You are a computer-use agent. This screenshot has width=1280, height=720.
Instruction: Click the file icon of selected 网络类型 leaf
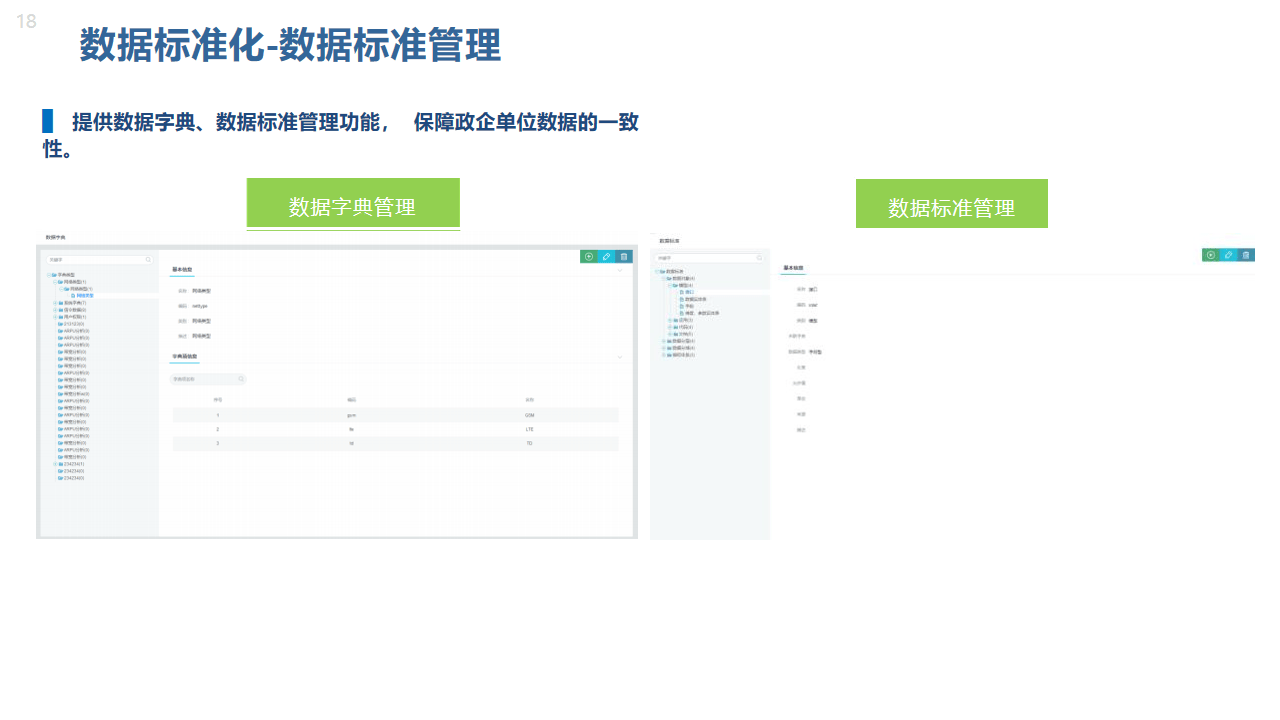point(73,296)
